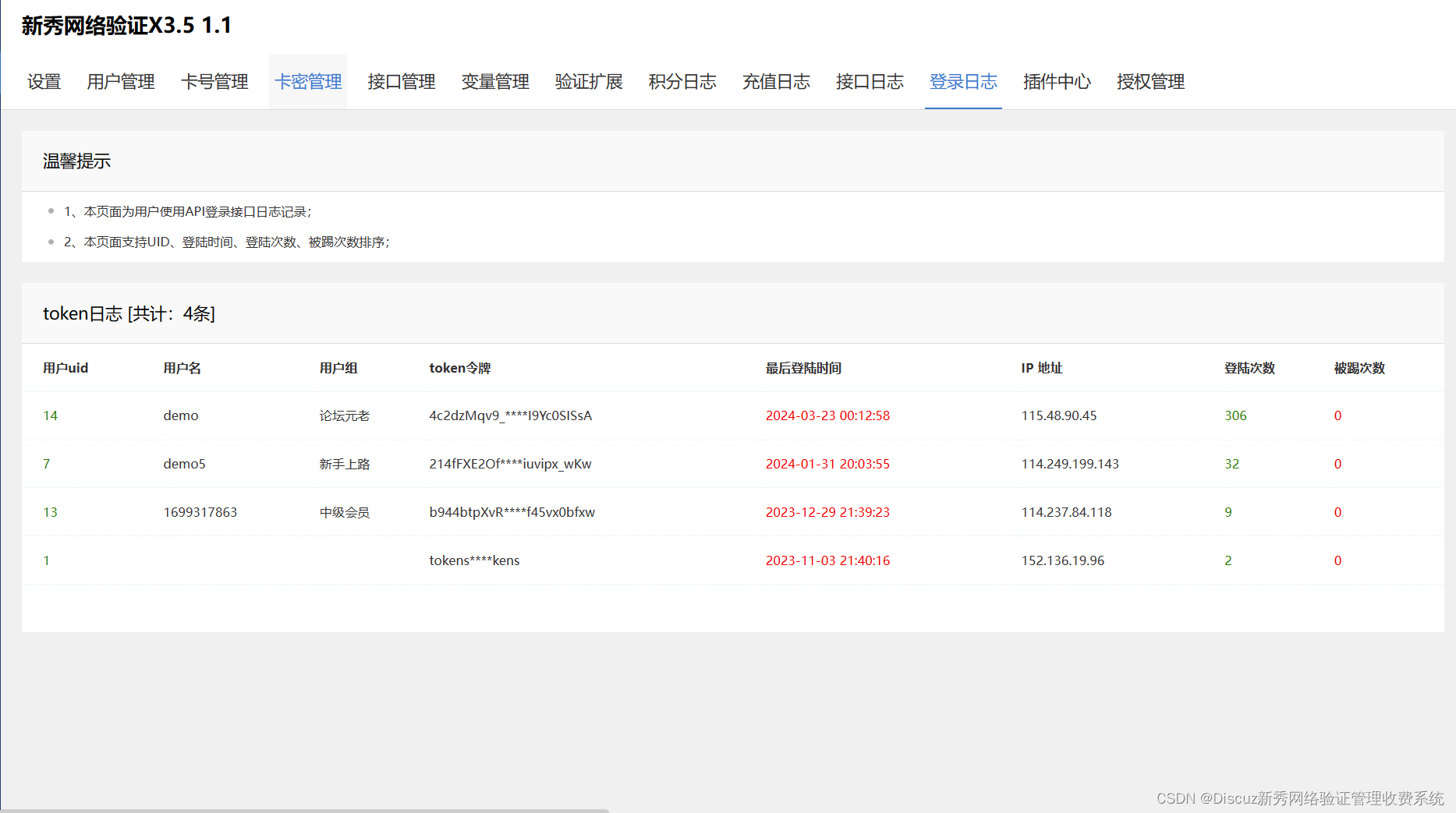Open 插件中心 tab
Screen dimensions: 1456x813
(x=1057, y=82)
